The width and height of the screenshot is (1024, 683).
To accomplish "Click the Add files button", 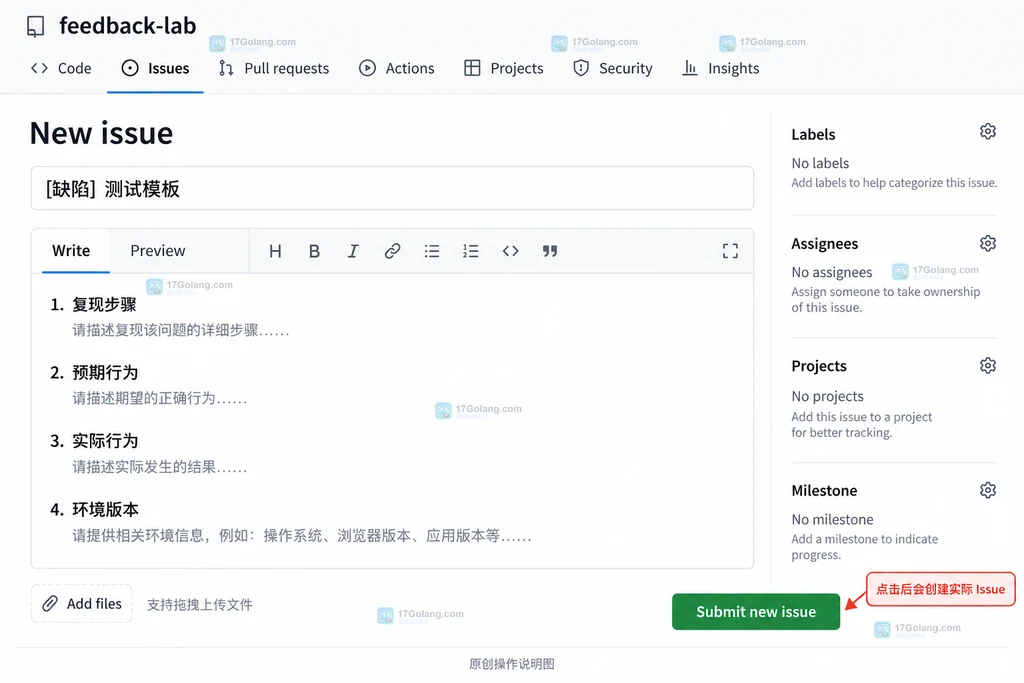I will [x=82, y=604].
